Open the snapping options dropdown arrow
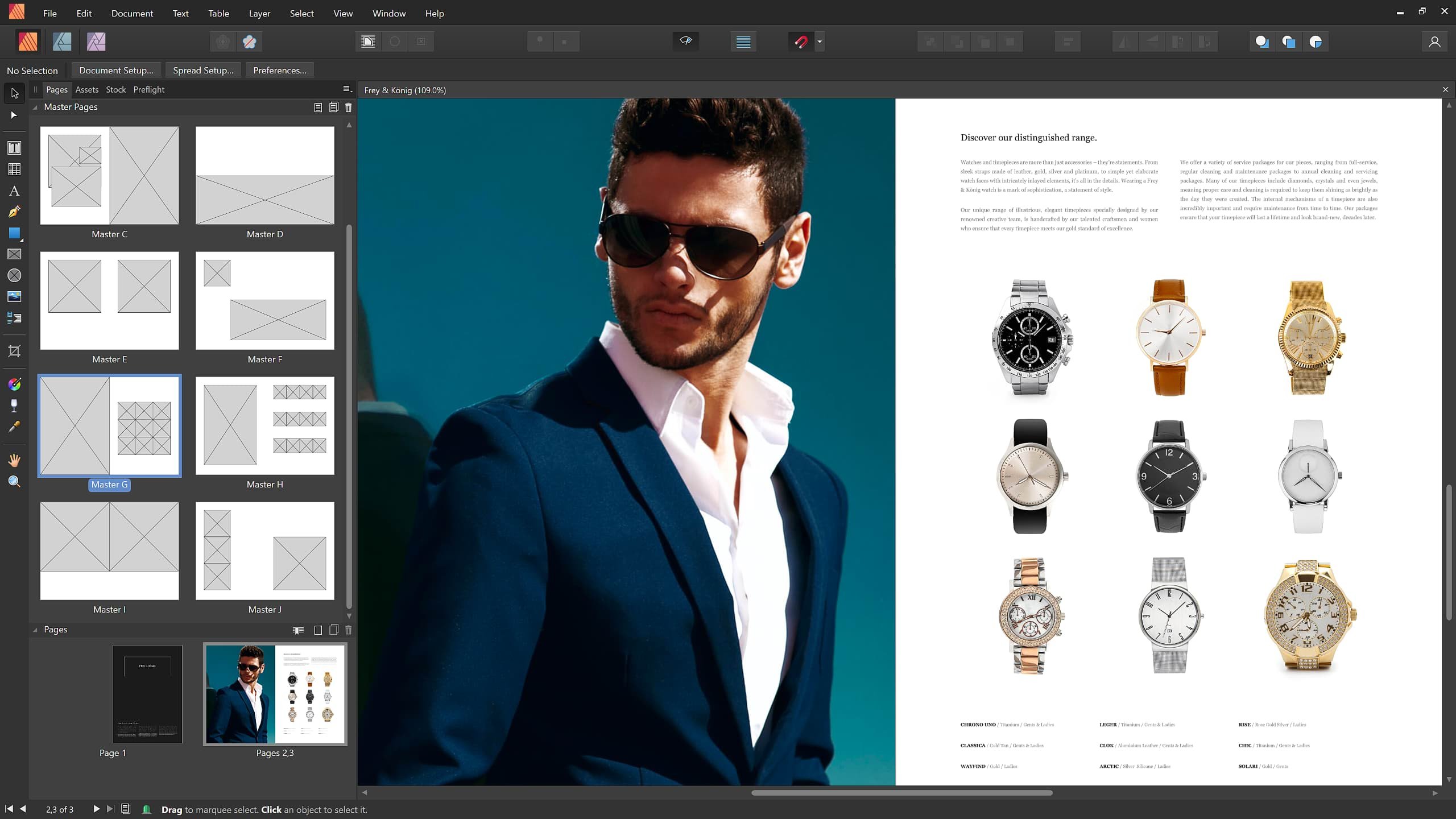The image size is (1456, 819). [820, 42]
